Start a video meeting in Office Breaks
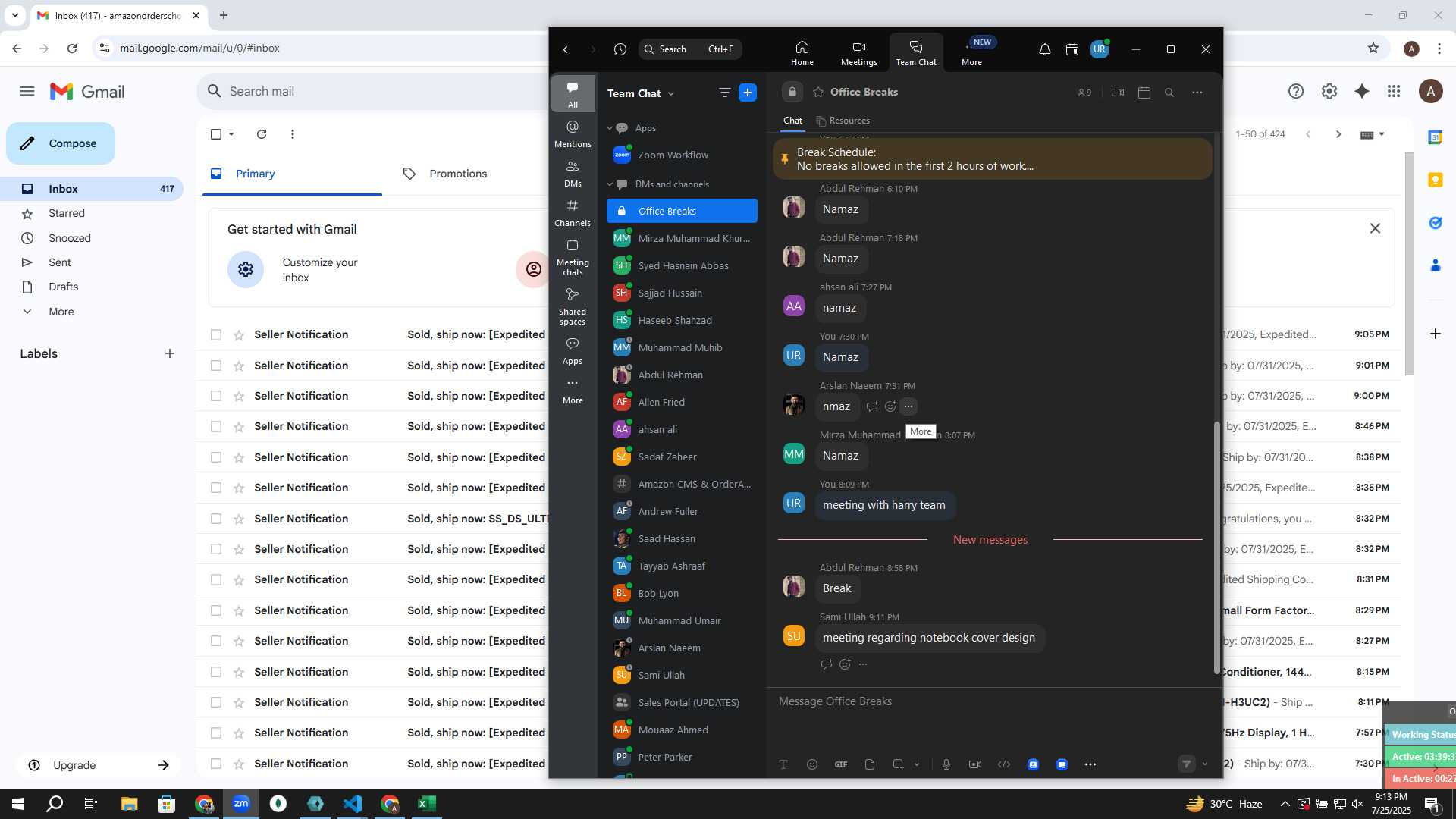The image size is (1456, 819). (1118, 93)
